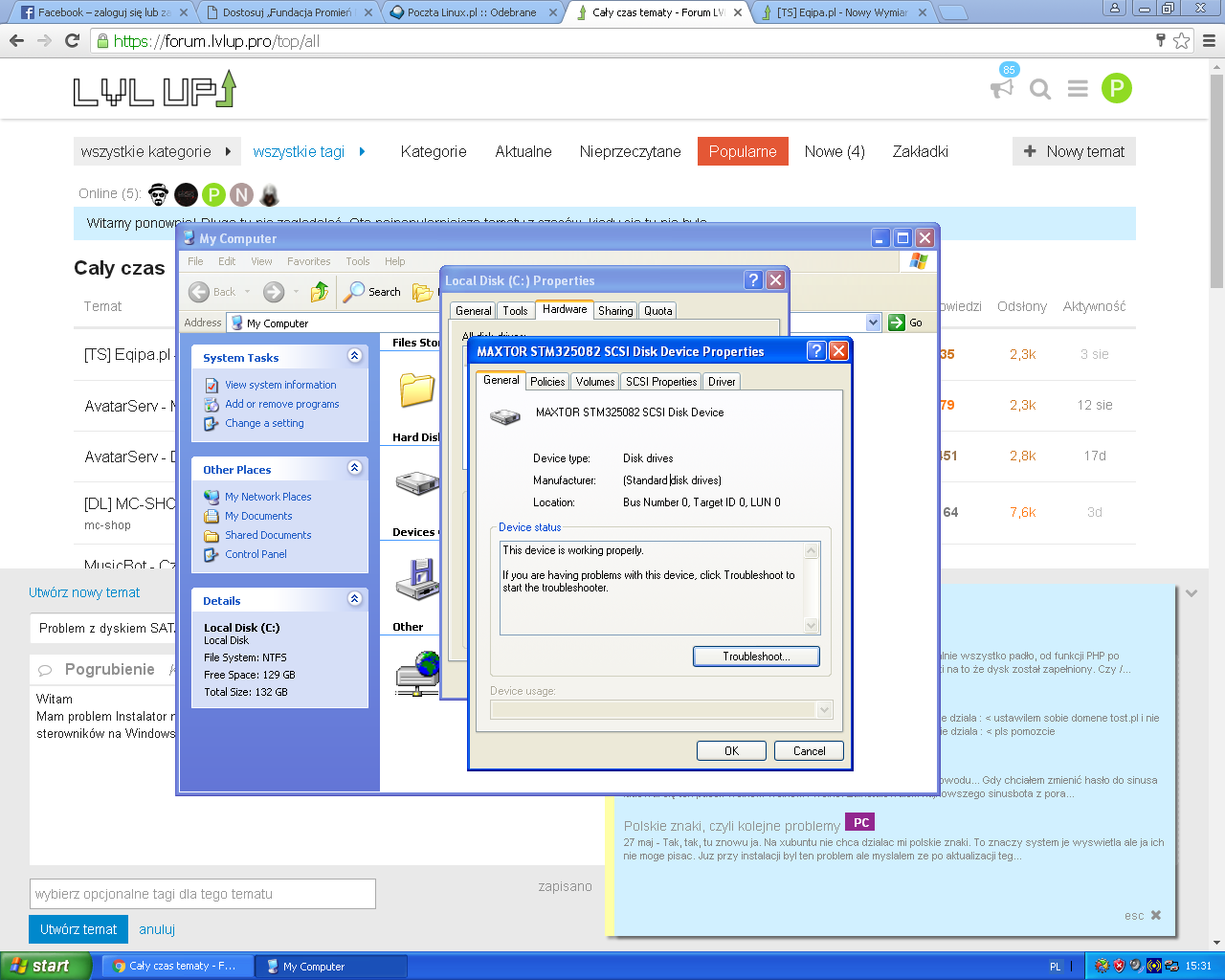This screenshot has width=1225, height=980.
Task: Click the optional tags input field
Action: point(203,894)
